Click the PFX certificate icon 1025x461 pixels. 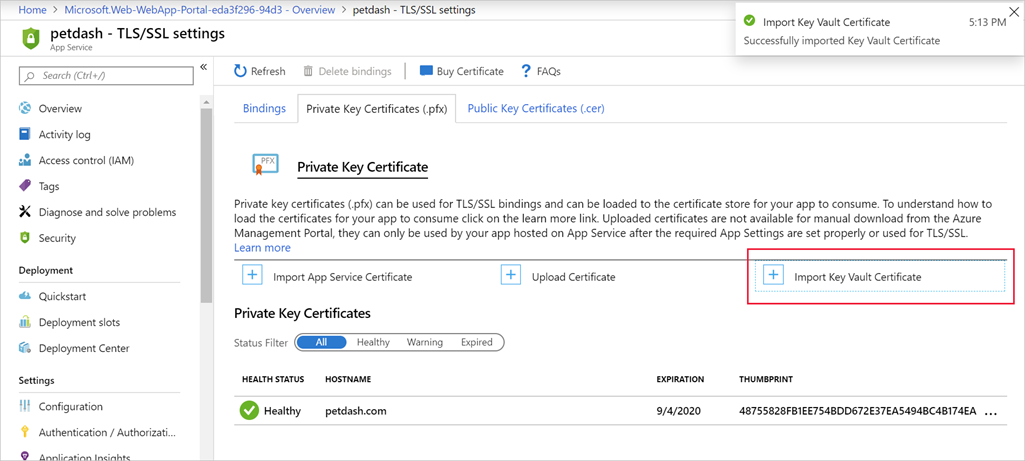266,164
